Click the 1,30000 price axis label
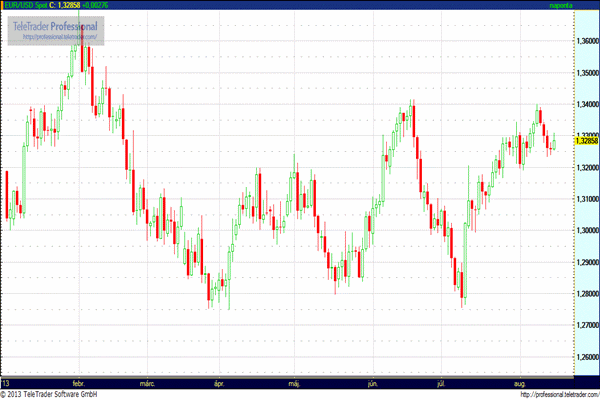 586,230
